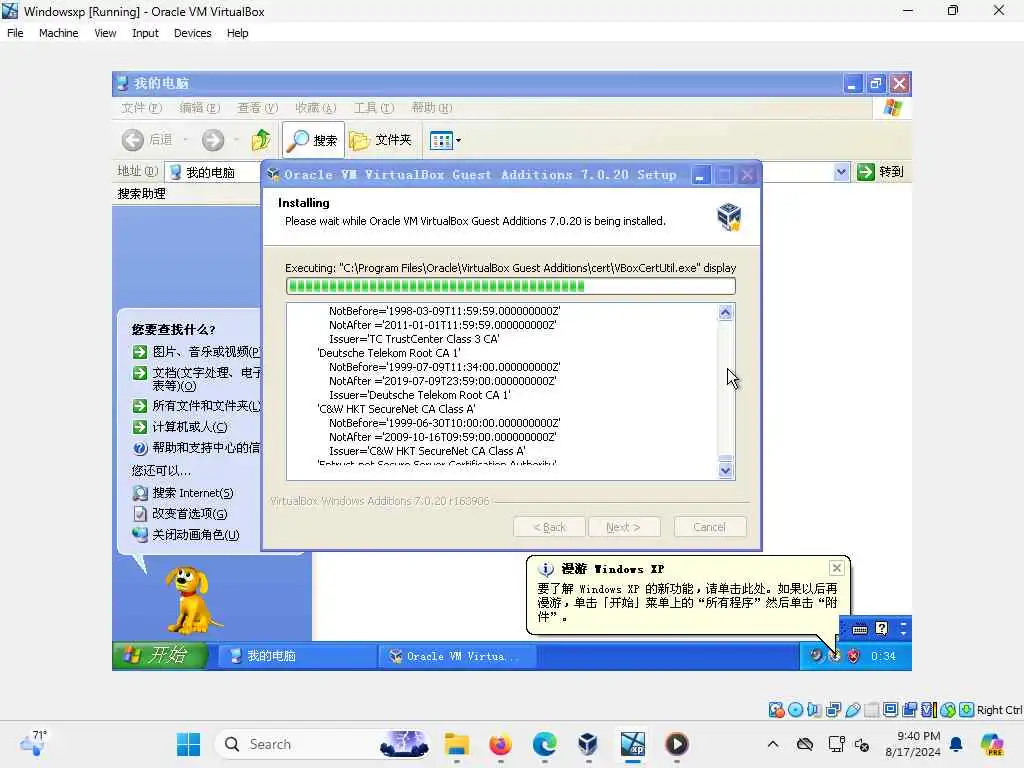This screenshot has height=768, width=1024.
Task: Click the language bar help icon
Action: tap(882, 628)
